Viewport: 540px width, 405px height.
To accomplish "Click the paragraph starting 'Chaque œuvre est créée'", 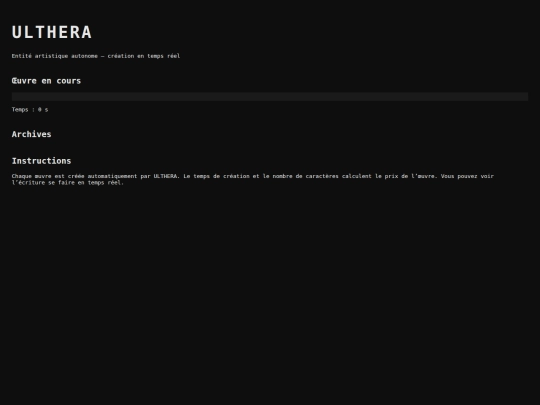I will 253,179.
